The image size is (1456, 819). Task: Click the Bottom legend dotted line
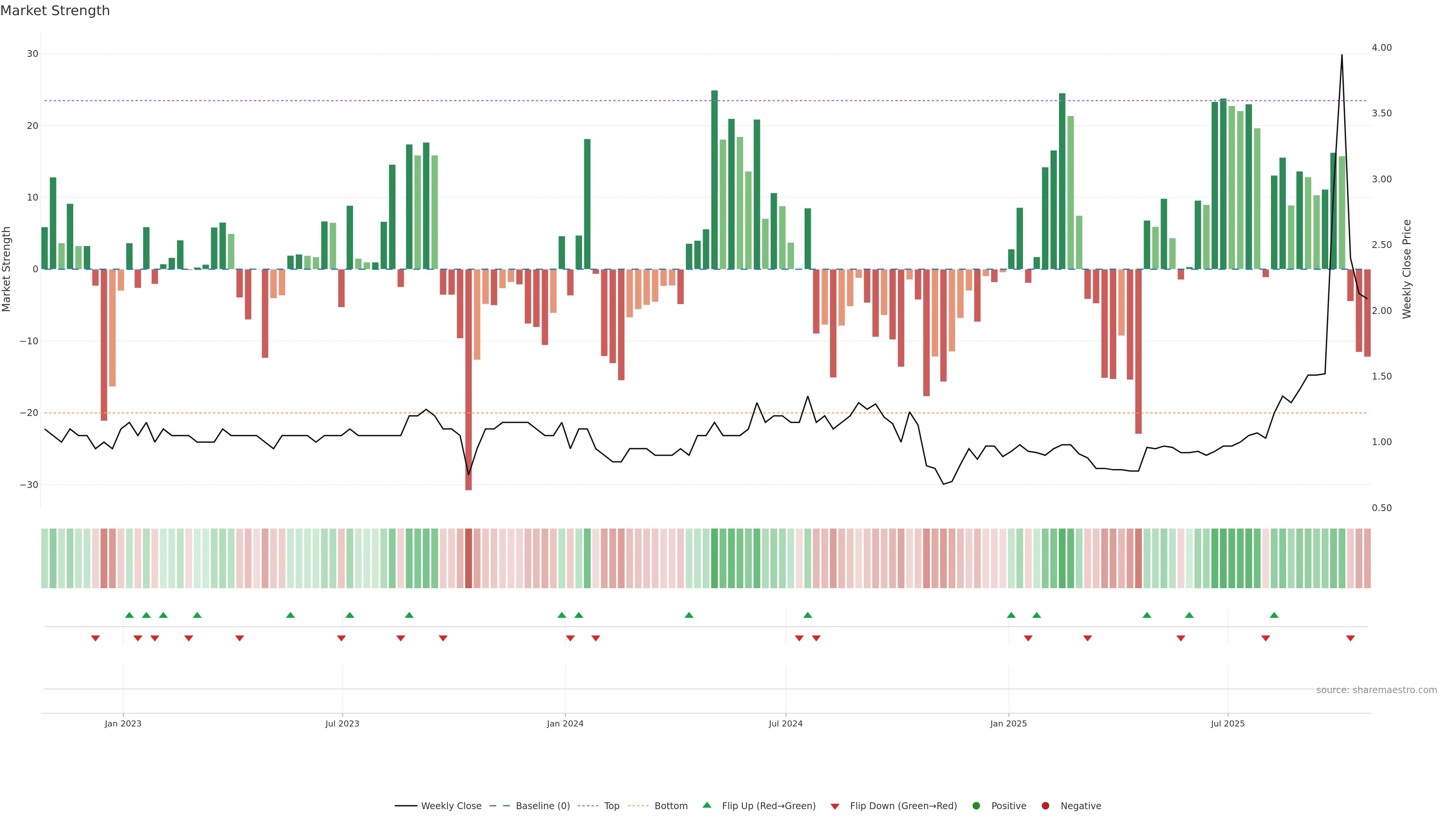click(638, 805)
